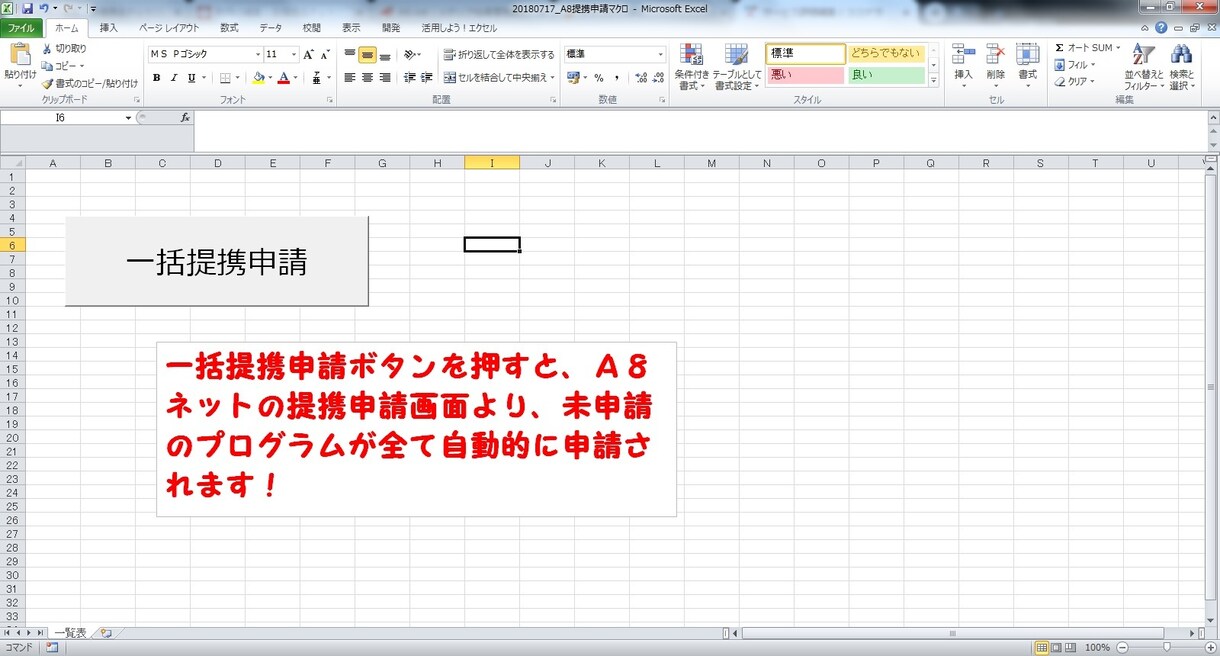Click the macro record icon in status bar
The image size is (1220, 656).
point(52,648)
